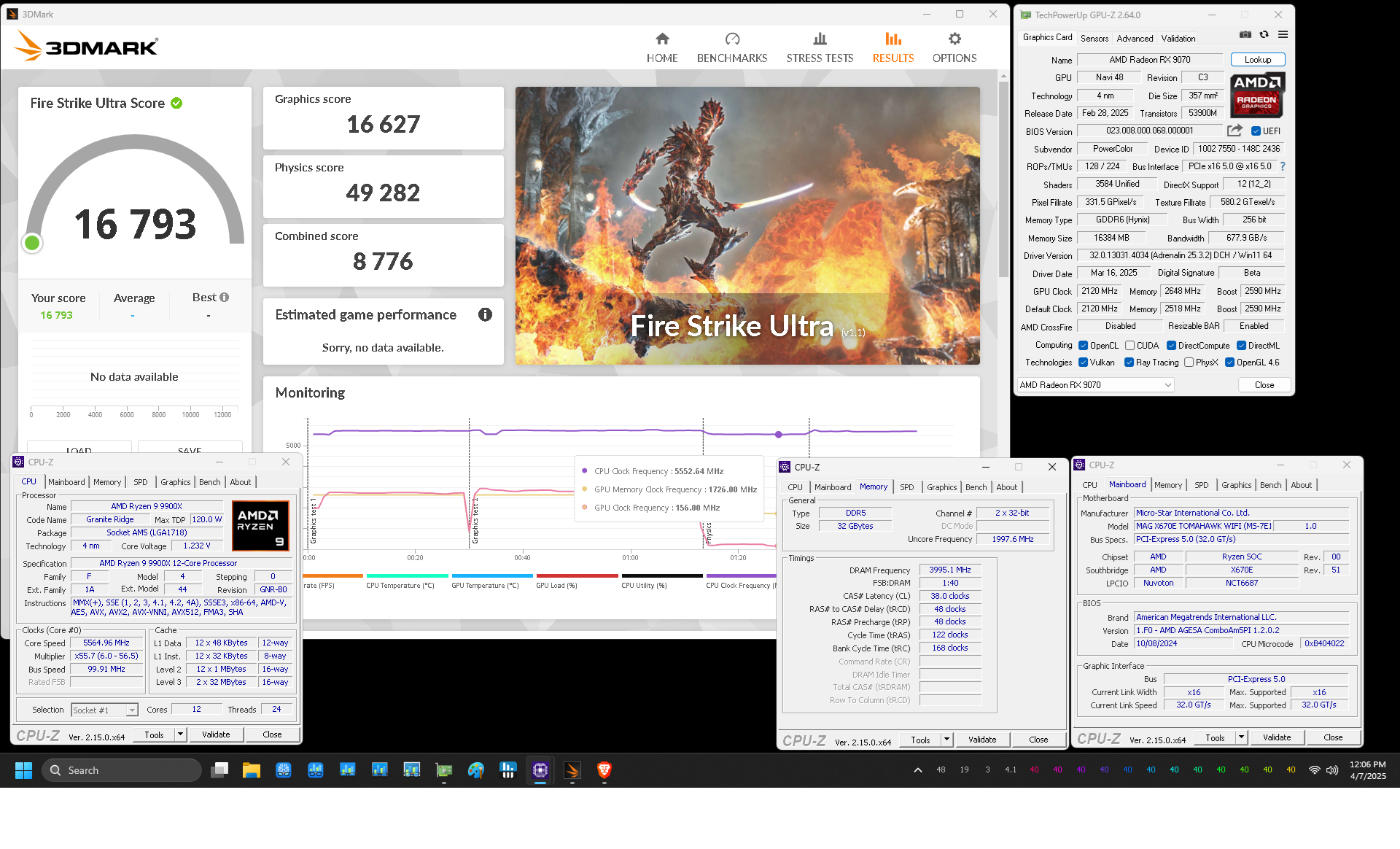The height and width of the screenshot is (849, 1400).
Task: Open the Socket #1 selection dropdown in CPU-Z
Action: pyautogui.click(x=104, y=710)
